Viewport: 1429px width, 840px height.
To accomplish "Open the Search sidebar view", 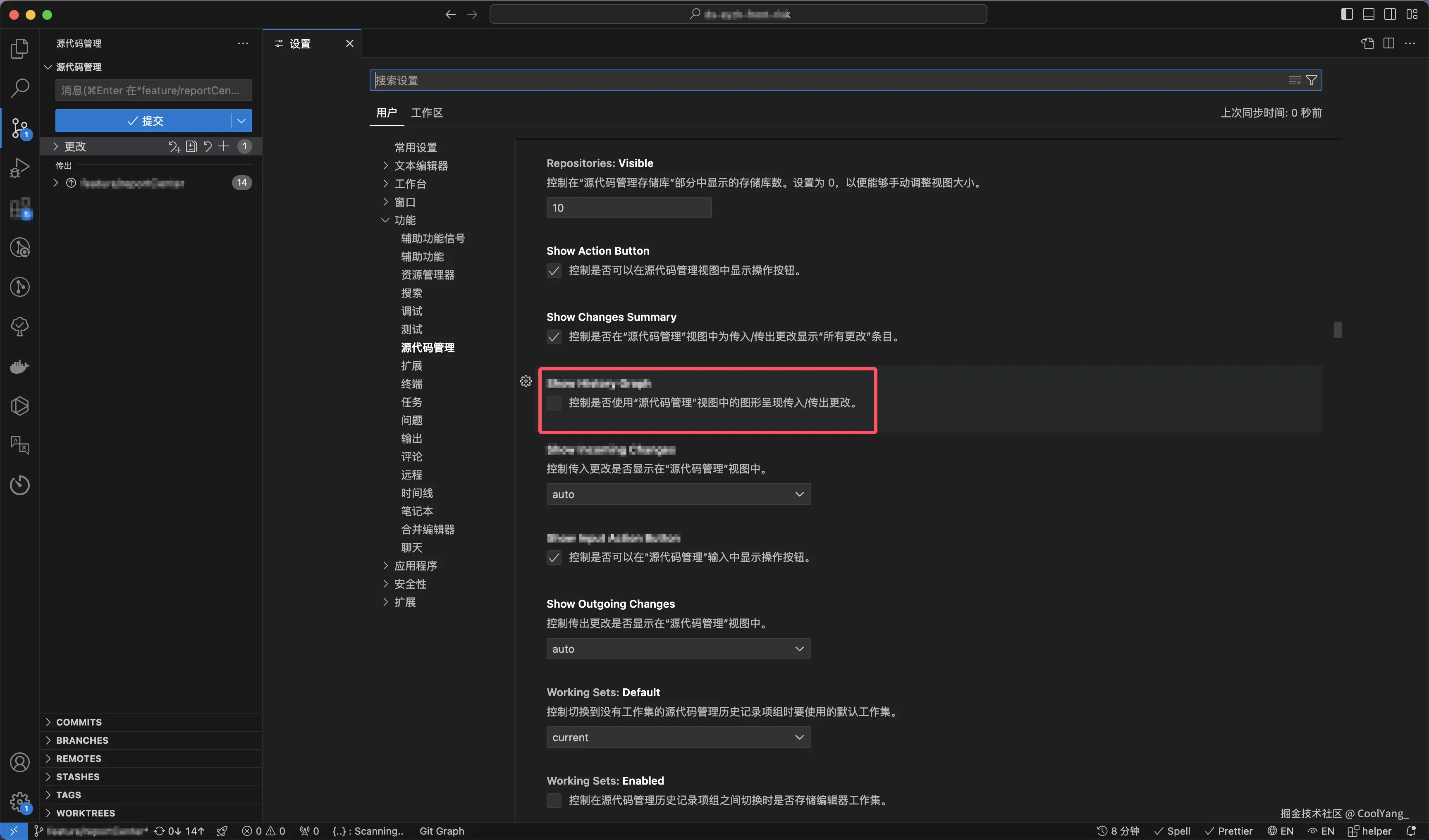I will tap(19, 88).
